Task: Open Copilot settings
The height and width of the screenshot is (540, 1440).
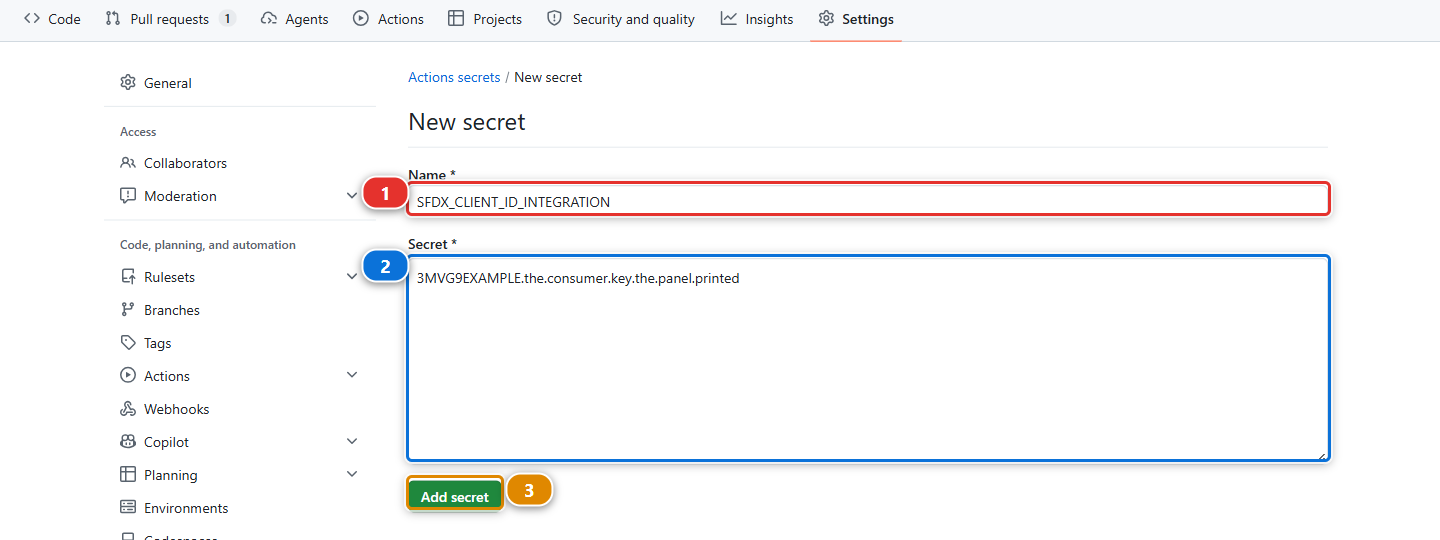Action: [240, 442]
